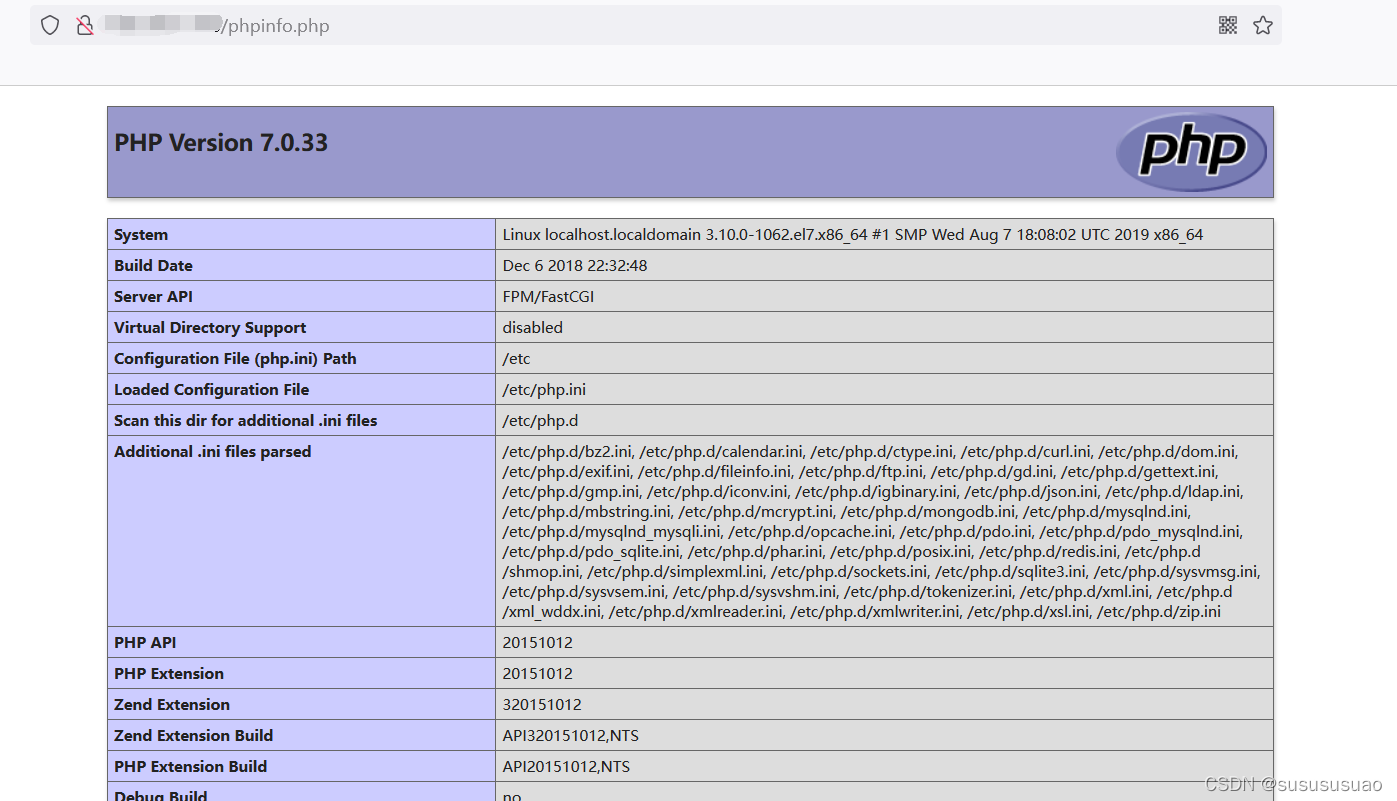The width and height of the screenshot is (1397, 801).
Task: Select the 'API20151012,NTS' value
Action: tap(566, 767)
